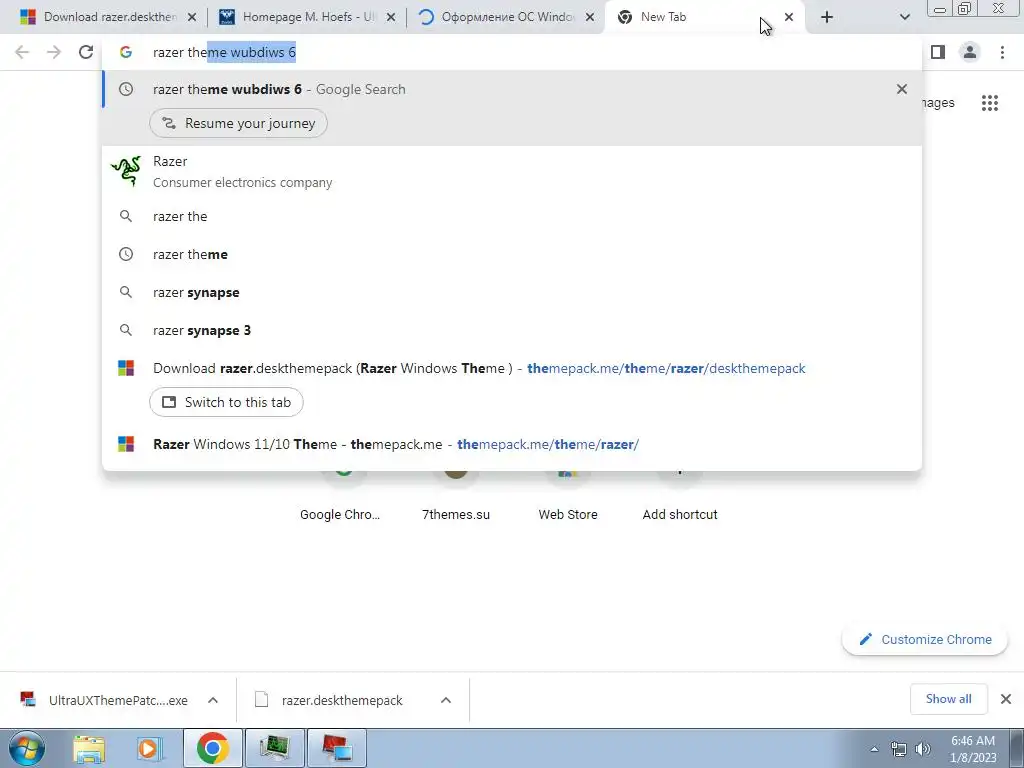Click the browser back arrow
The height and width of the screenshot is (768, 1024).
pyautogui.click(x=22, y=52)
